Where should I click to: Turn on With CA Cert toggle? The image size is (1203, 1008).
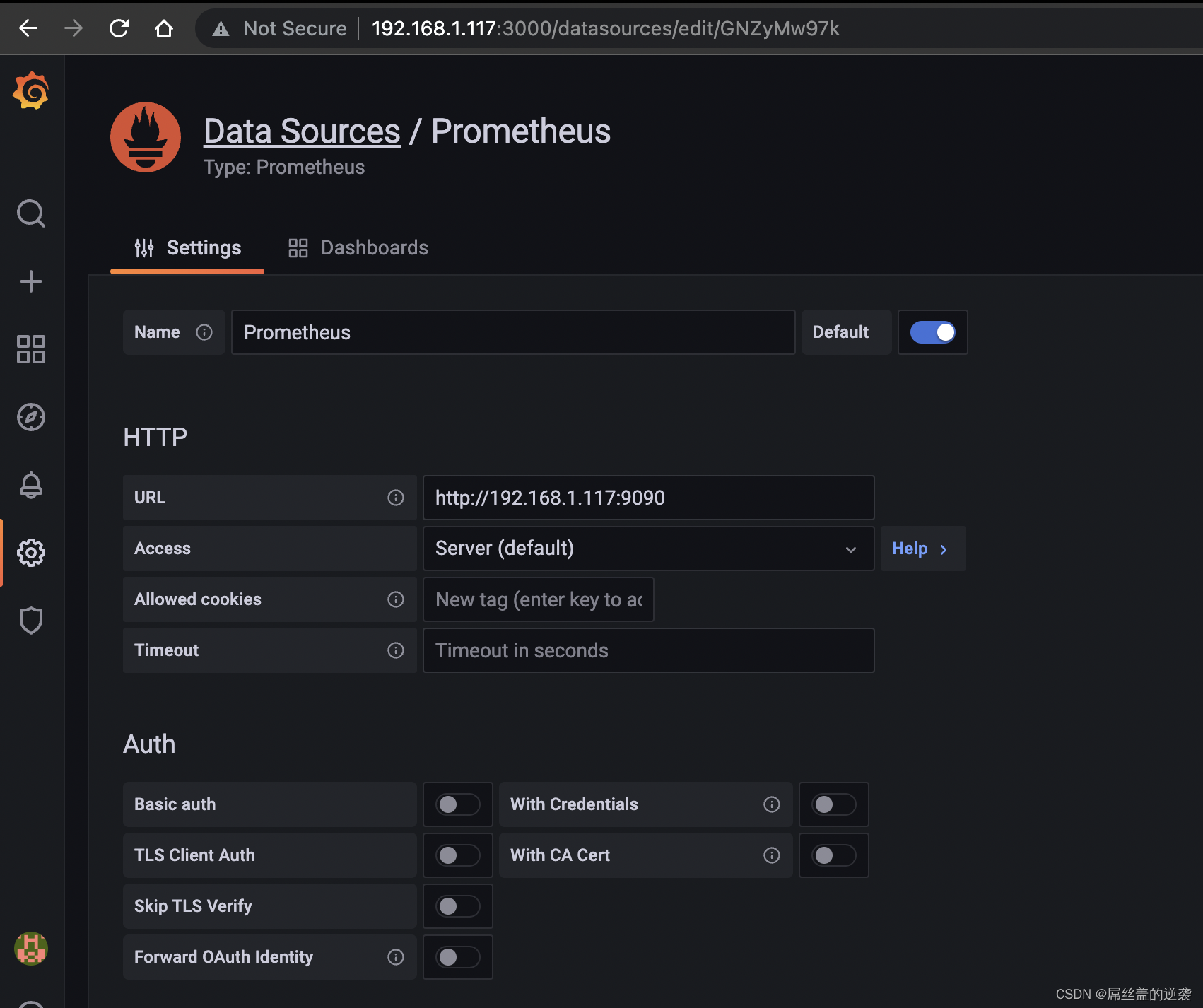coord(833,855)
